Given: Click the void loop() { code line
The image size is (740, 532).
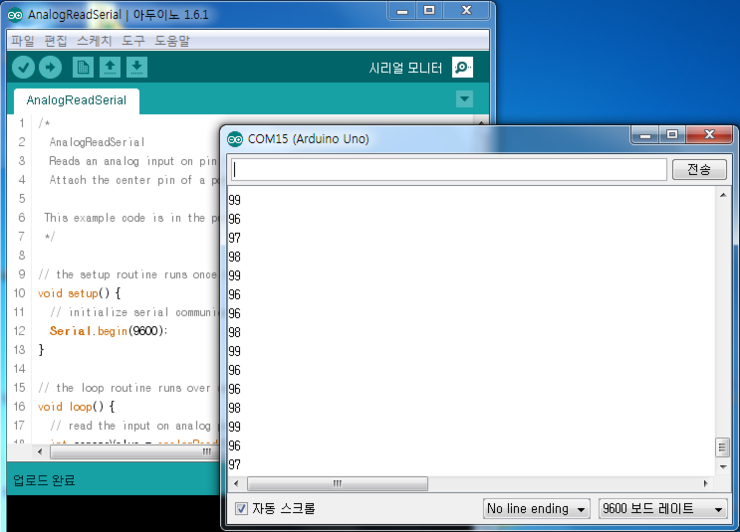Looking at the screenshot, I should point(76,406).
